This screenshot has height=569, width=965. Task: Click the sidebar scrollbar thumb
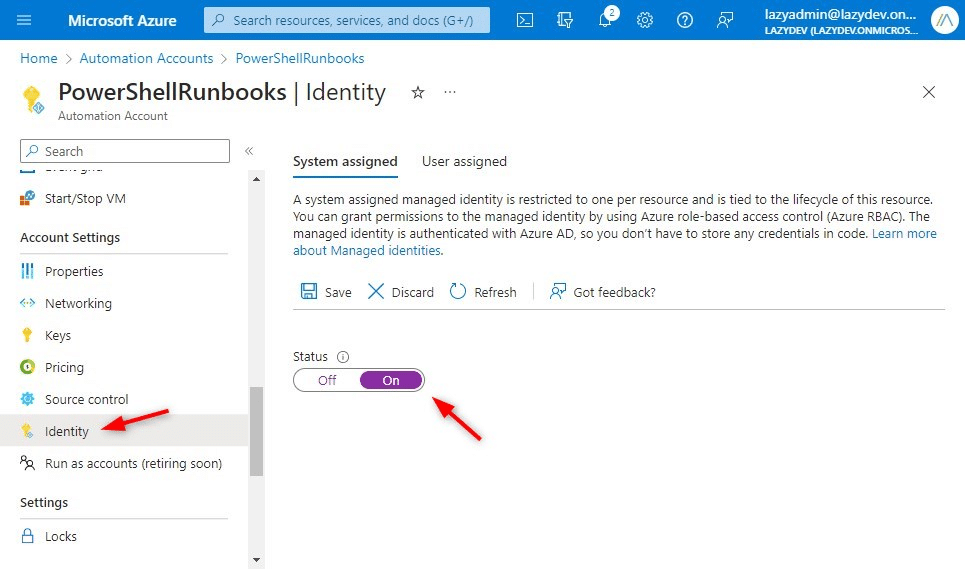[257, 431]
